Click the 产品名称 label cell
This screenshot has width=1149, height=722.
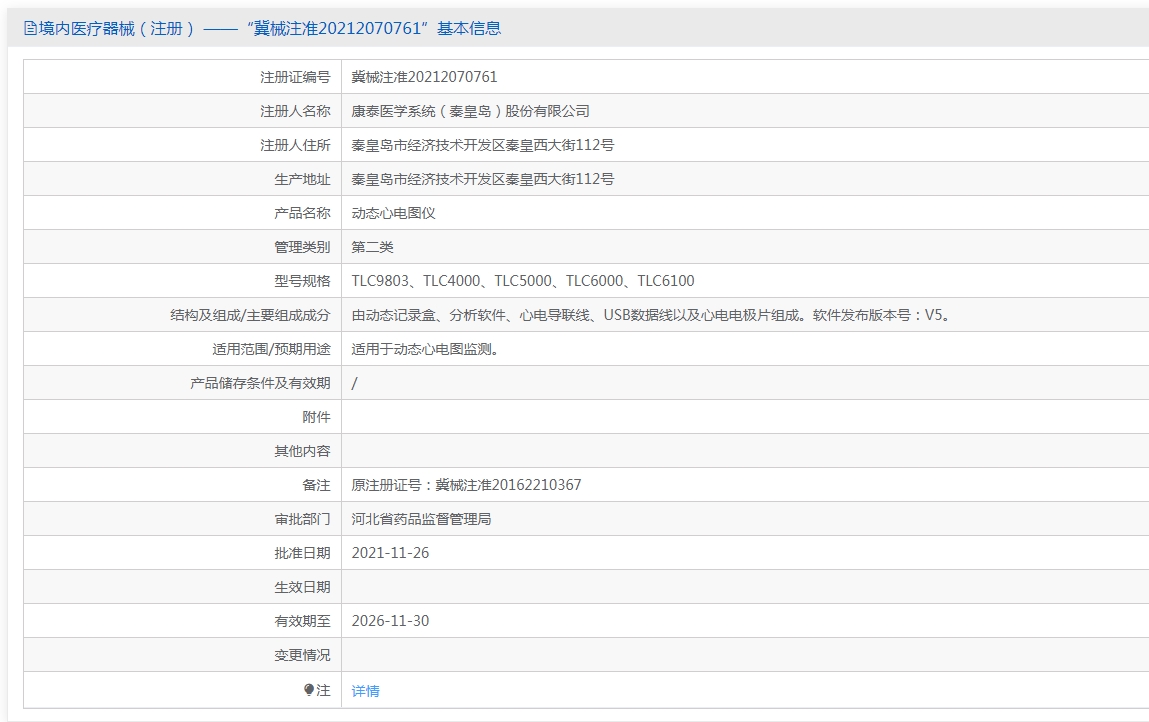[182, 213]
